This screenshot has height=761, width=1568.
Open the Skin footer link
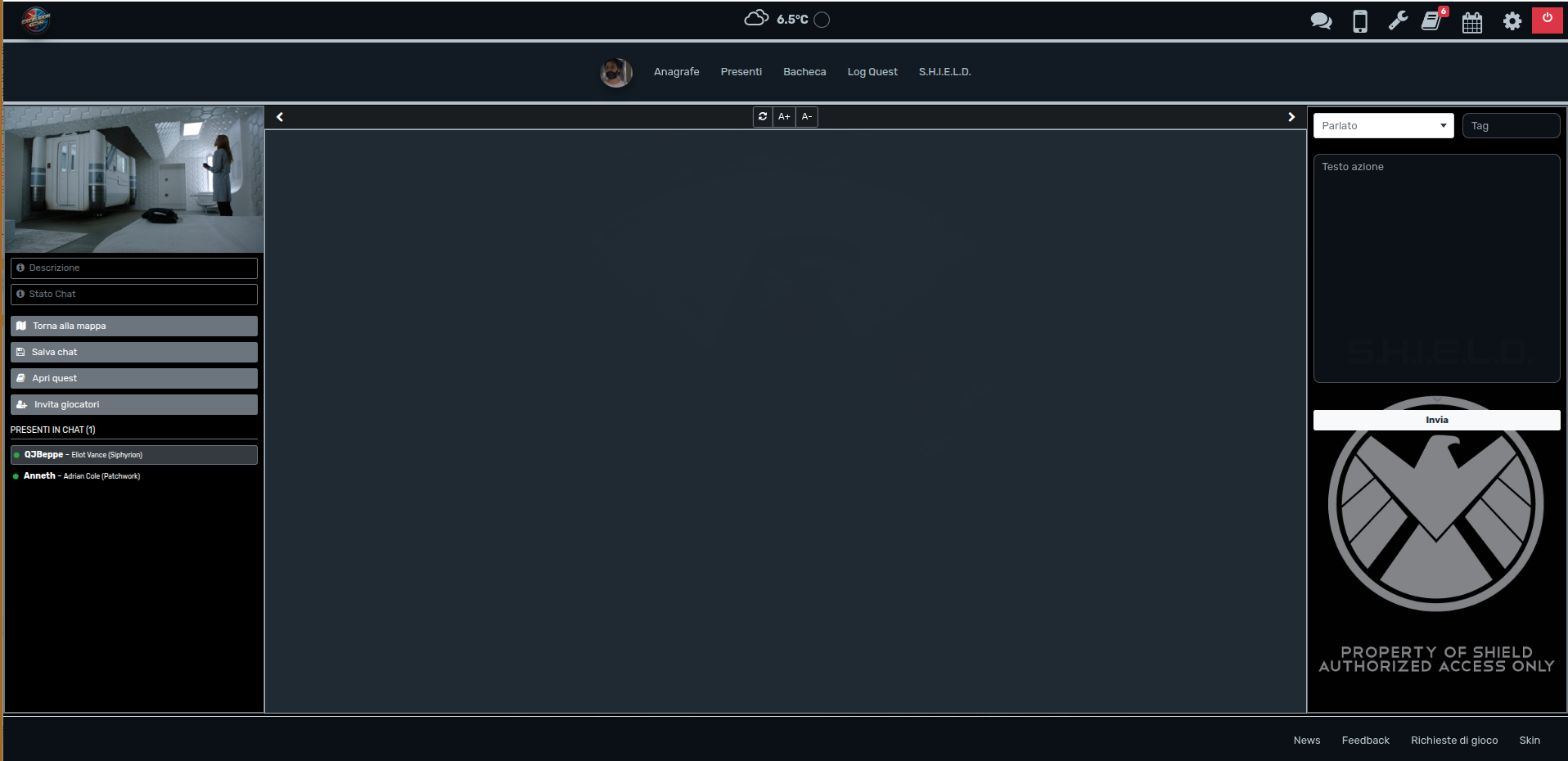coord(1530,741)
